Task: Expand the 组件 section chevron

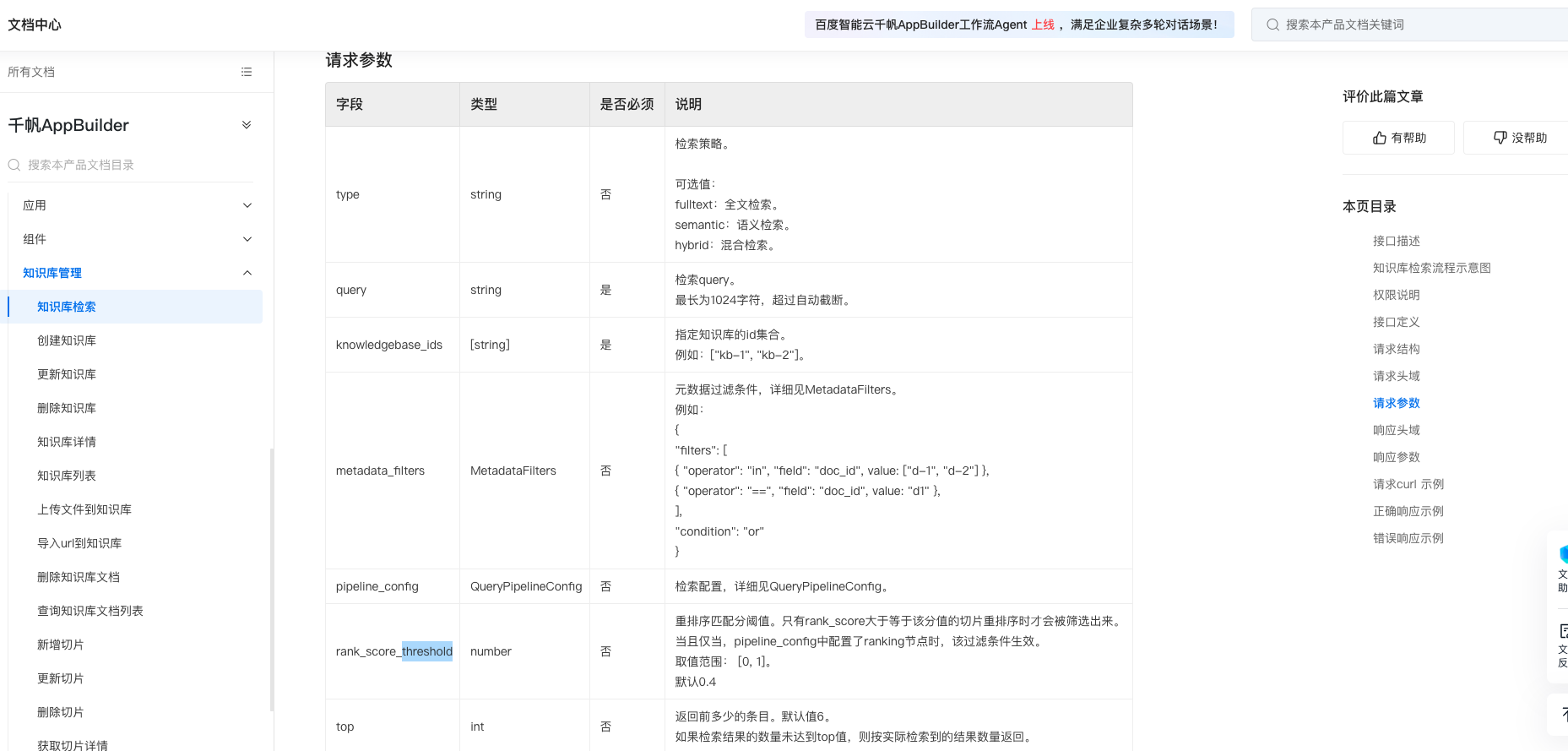Action: click(247, 239)
